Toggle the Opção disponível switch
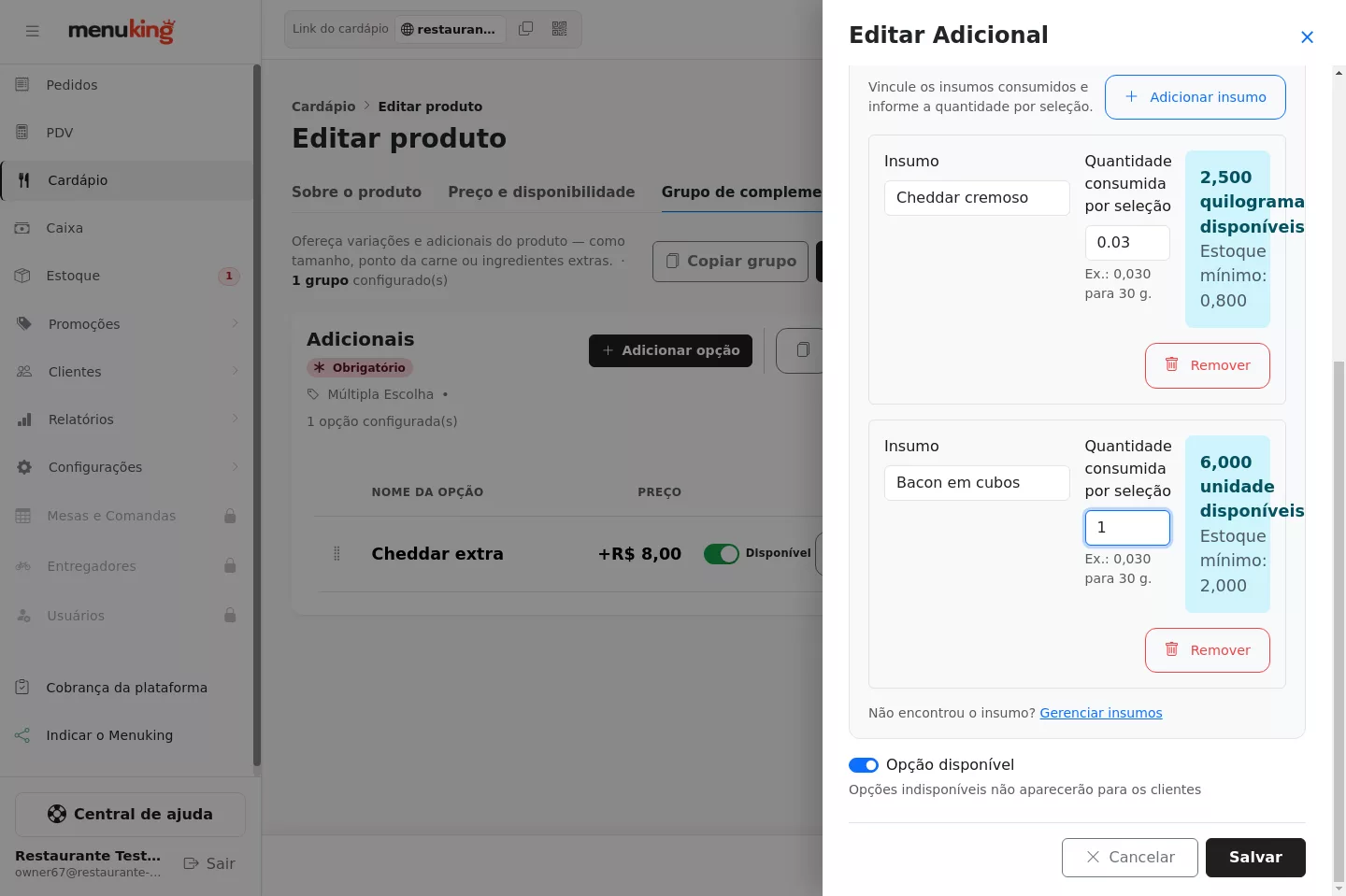Screen dimensions: 1346x896 click(x=864, y=765)
